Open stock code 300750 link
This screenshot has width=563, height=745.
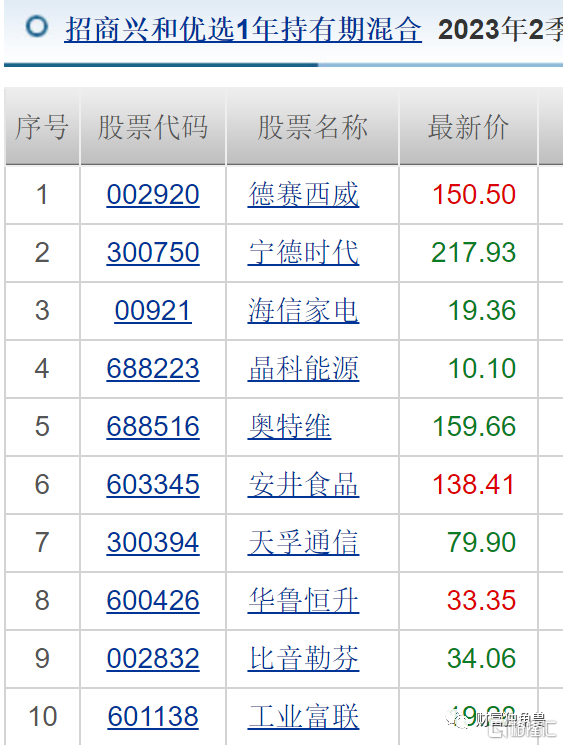tap(153, 252)
